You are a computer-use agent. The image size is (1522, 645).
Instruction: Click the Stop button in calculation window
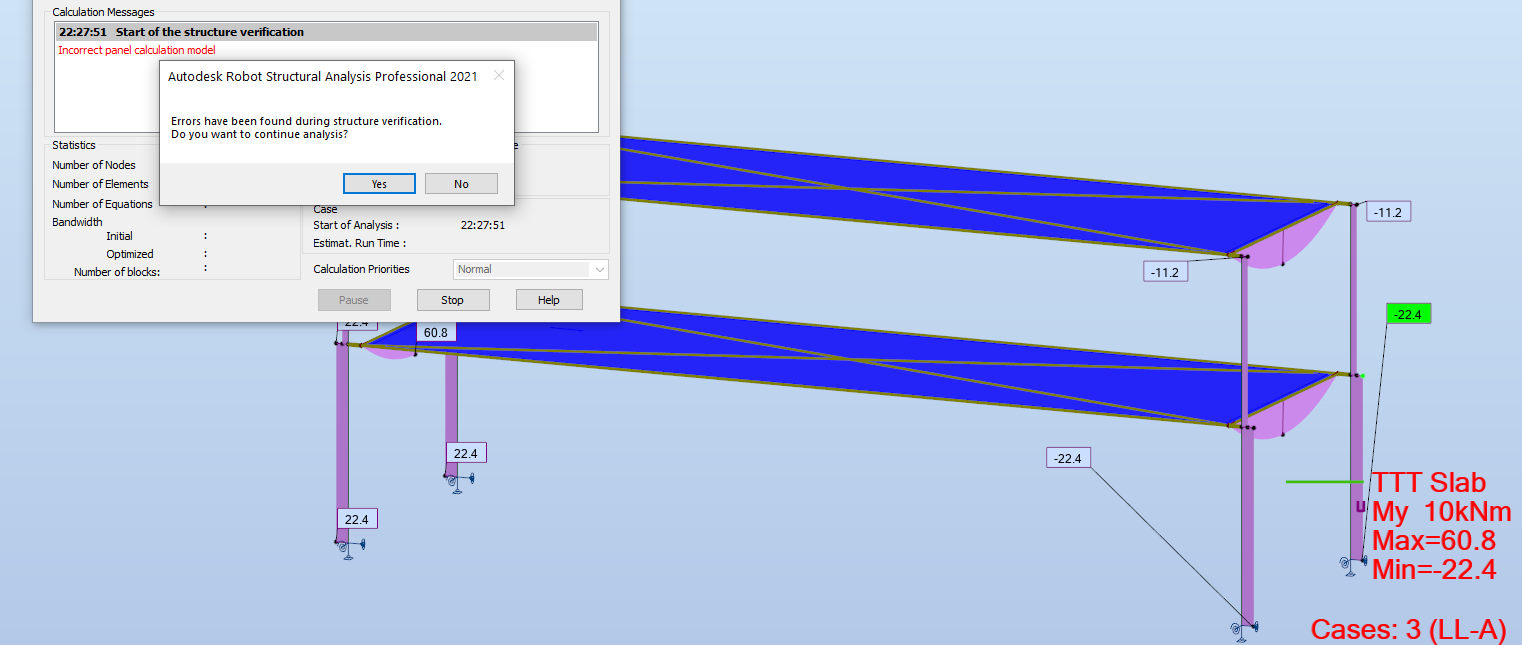[453, 300]
